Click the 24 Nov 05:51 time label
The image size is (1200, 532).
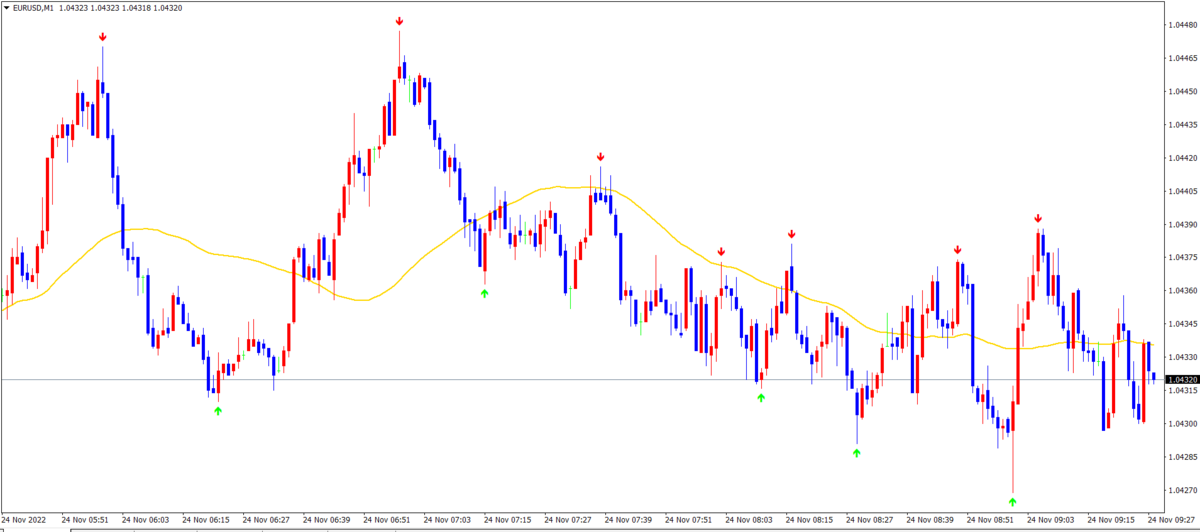[85, 521]
